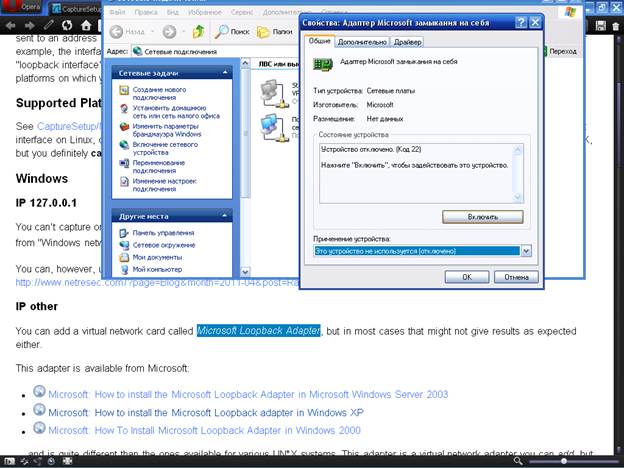Click Включение сетевого устройства link
The height and width of the screenshot is (468, 624).
pyautogui.click(x=165, y=148)
